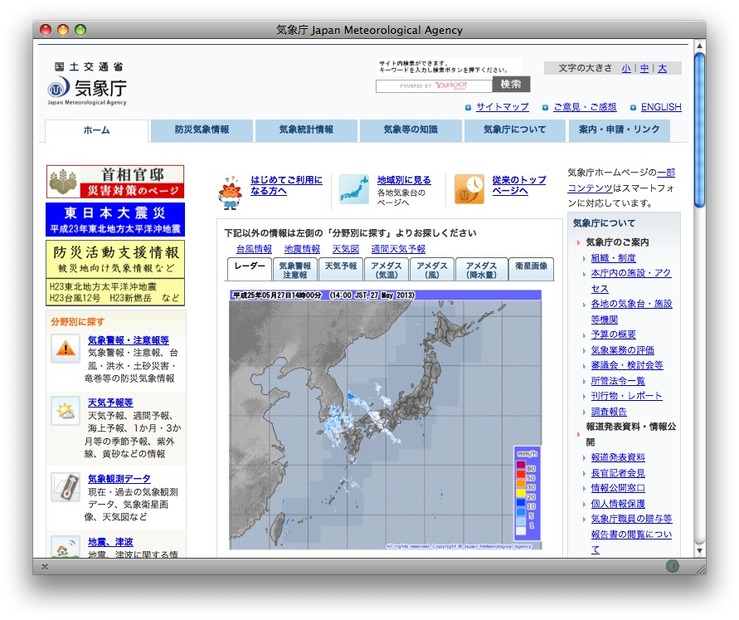Open the 個人情報保護 sidebar link
Viewport: 739px width, 620px height.
click(618, 504)
